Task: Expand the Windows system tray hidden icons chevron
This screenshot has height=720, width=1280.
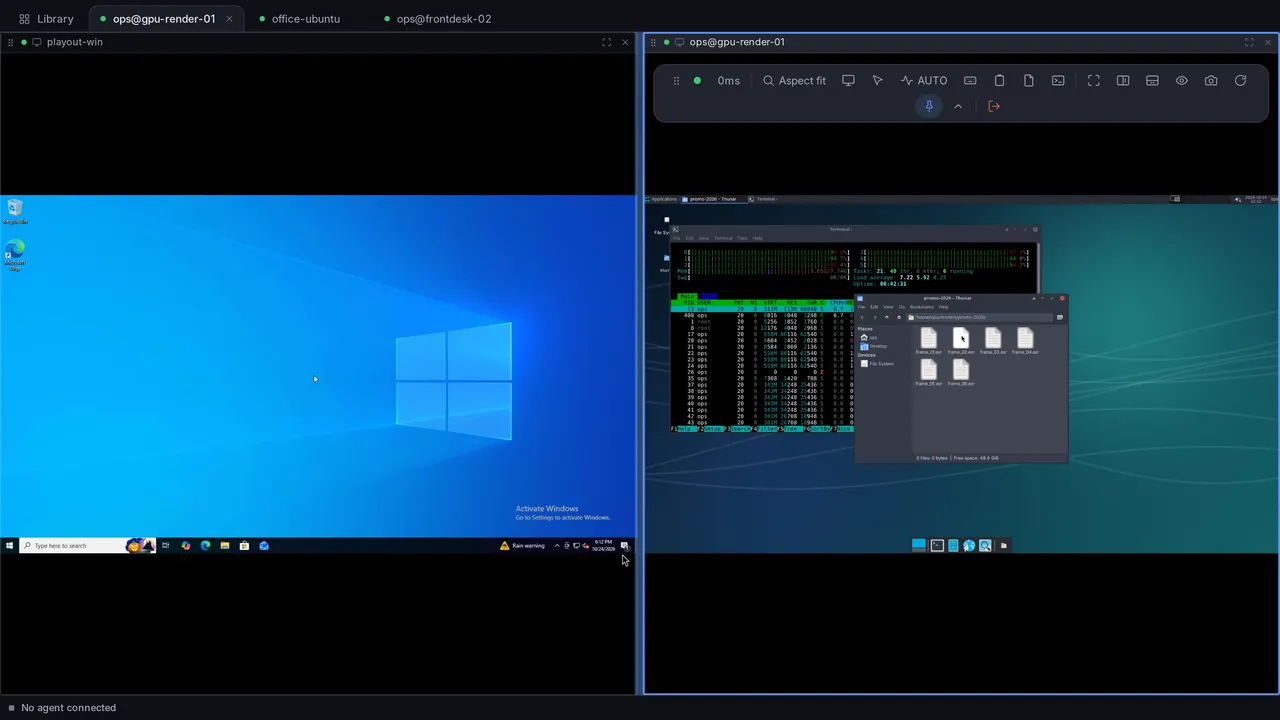Action: click(557, 546)
